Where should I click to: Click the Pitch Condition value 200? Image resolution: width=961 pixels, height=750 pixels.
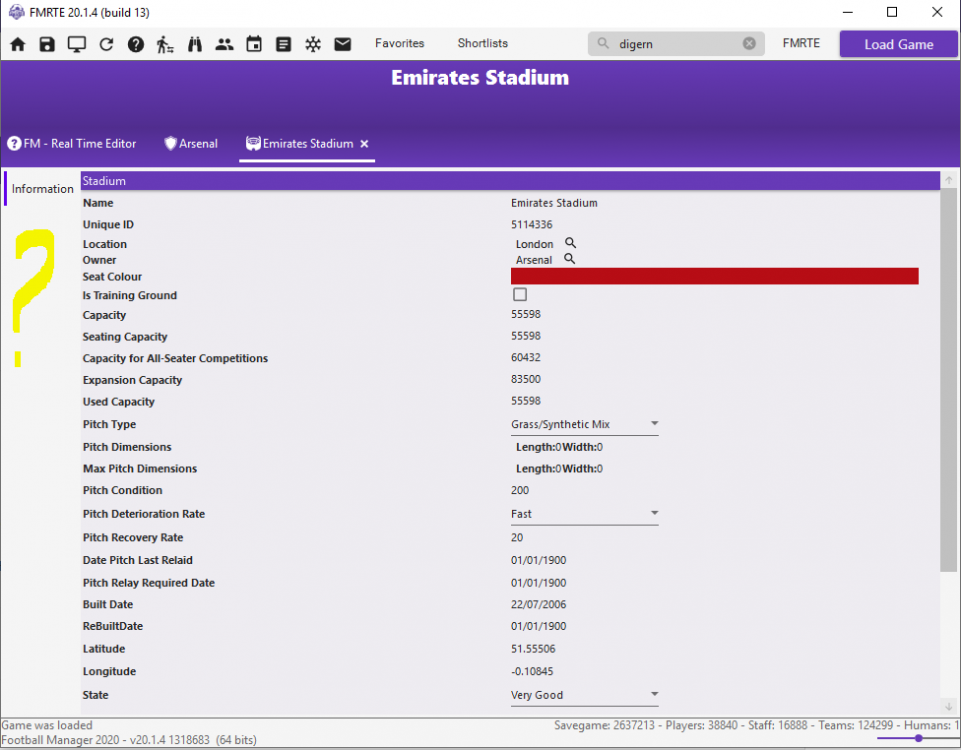coord(520,490)
